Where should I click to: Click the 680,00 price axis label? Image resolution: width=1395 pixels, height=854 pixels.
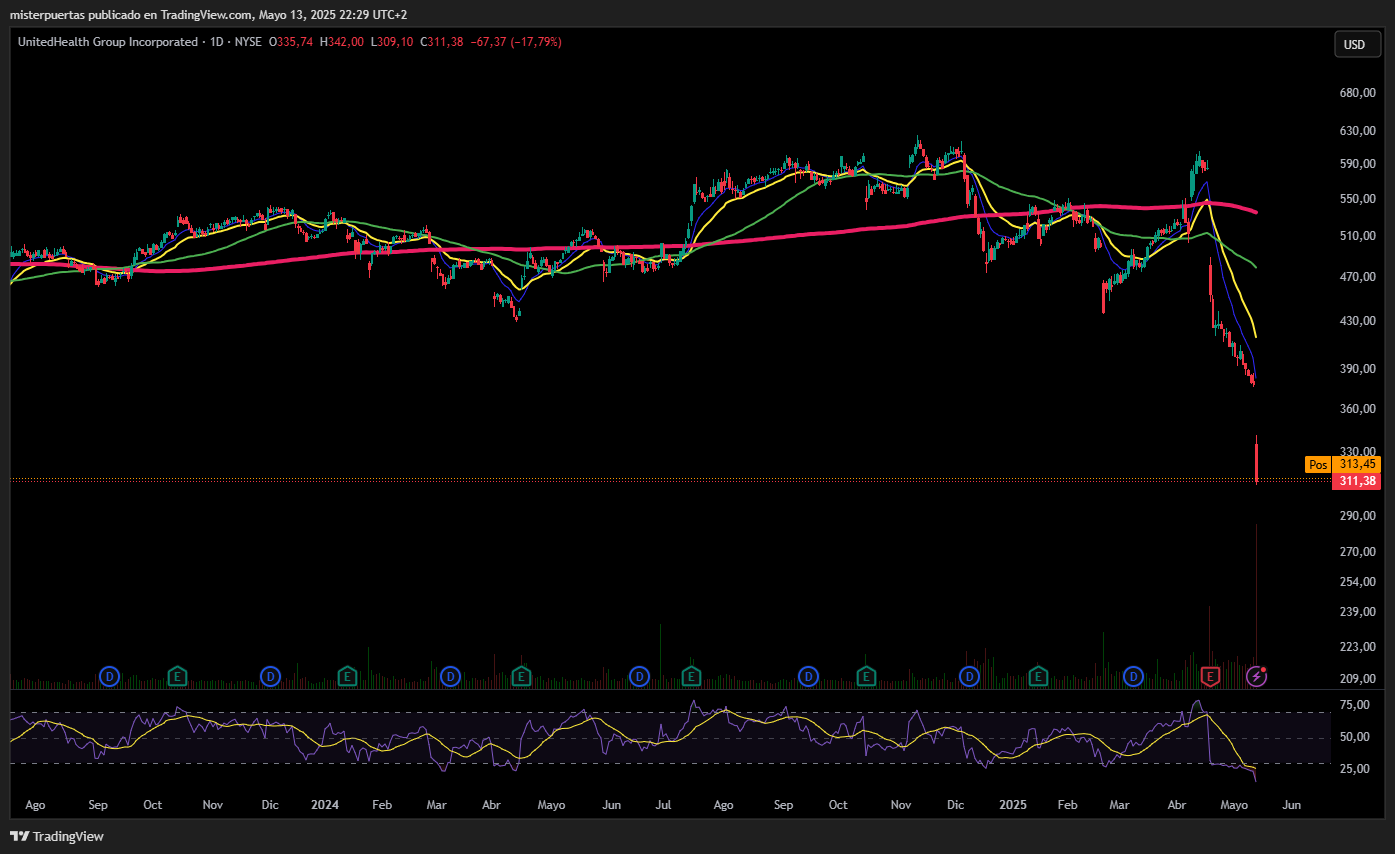coord(1358,93)
